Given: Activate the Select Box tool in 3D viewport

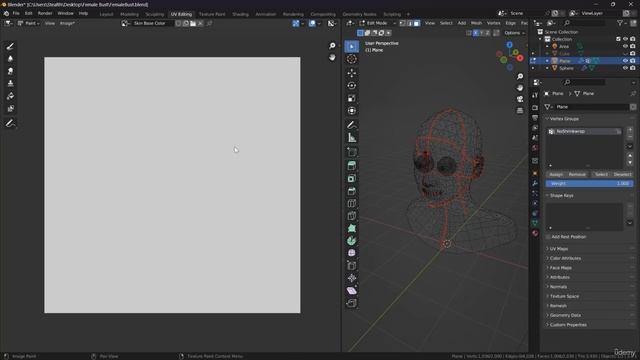Looking at the screenshot, I should coord(351,47).
